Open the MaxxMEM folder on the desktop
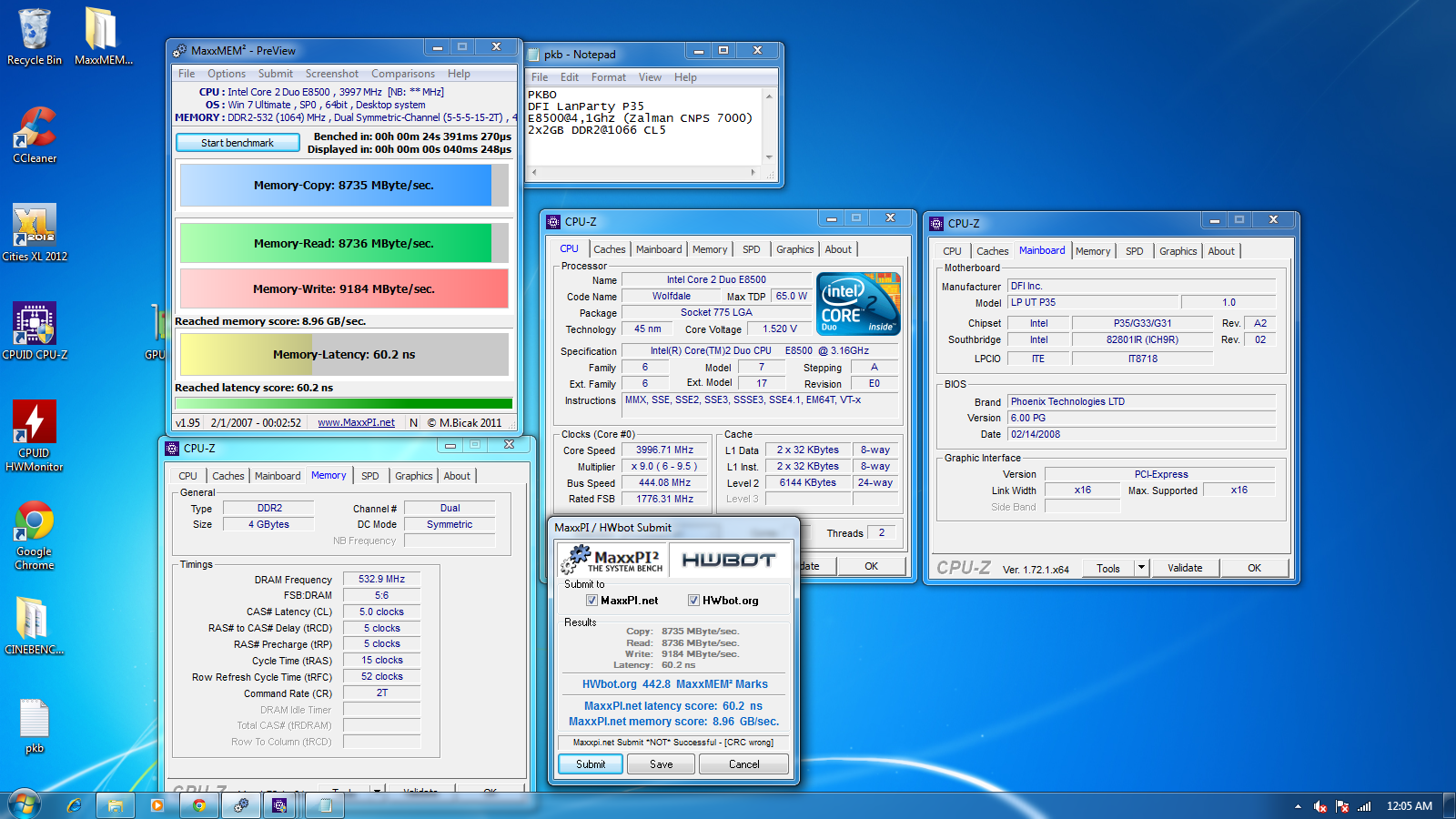This screenshot has width=1456, height=819. pyautogui.click(x=103, y=36)
